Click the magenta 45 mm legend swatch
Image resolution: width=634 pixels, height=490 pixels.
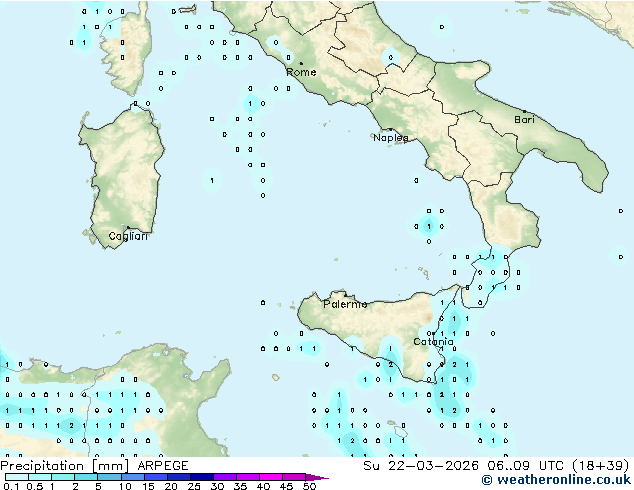pos(294,477)
